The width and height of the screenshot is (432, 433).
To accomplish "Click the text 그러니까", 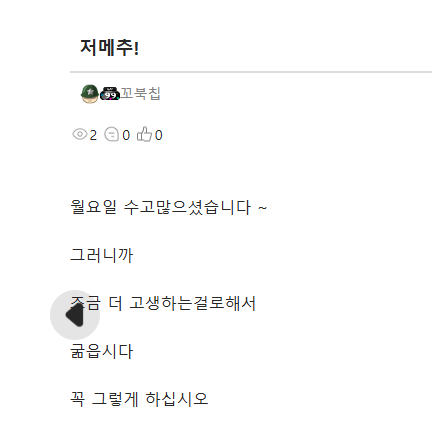I will pyautogui.click(x=102, y=255).
